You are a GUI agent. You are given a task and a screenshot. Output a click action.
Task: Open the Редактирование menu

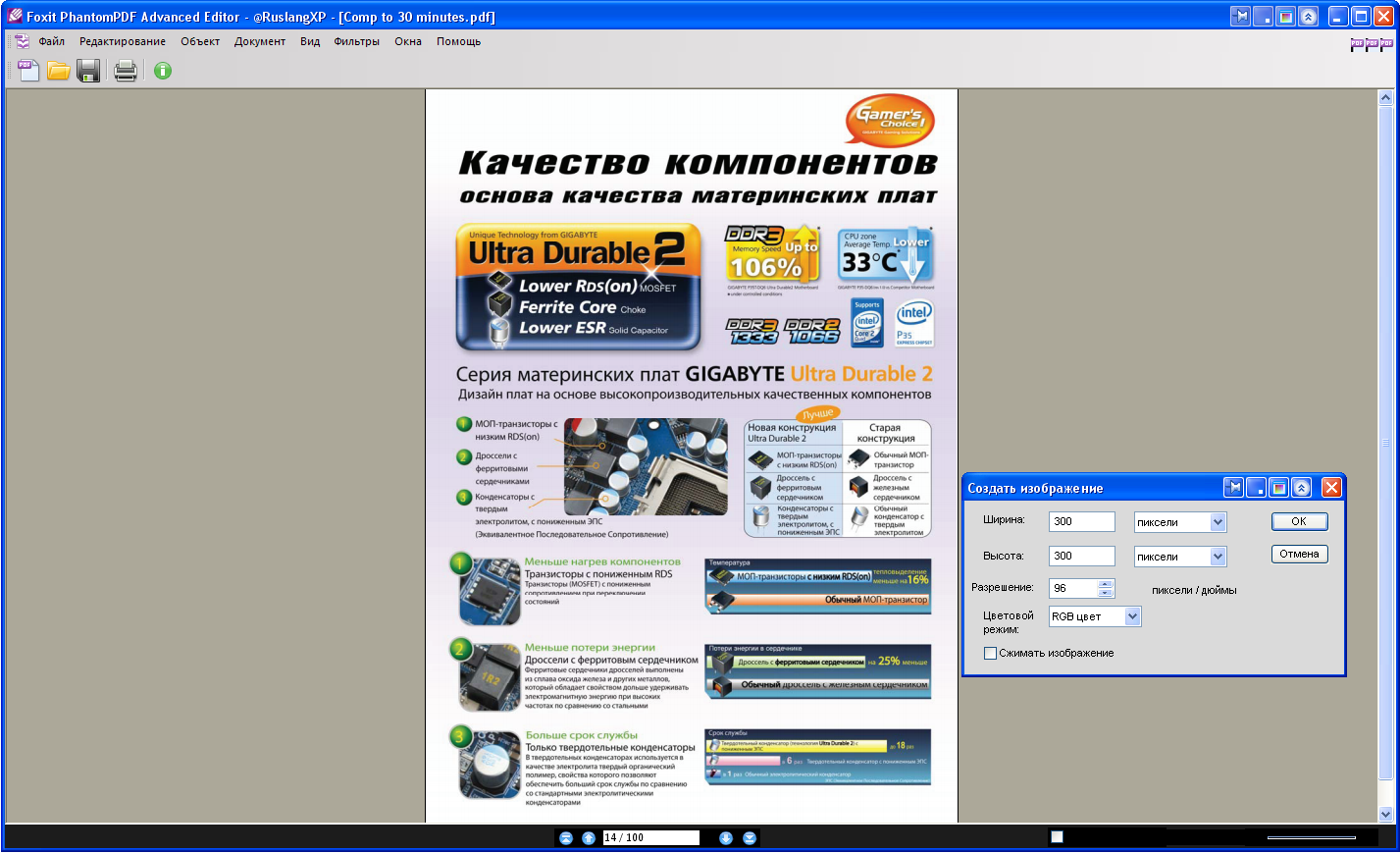click(123, 41)
